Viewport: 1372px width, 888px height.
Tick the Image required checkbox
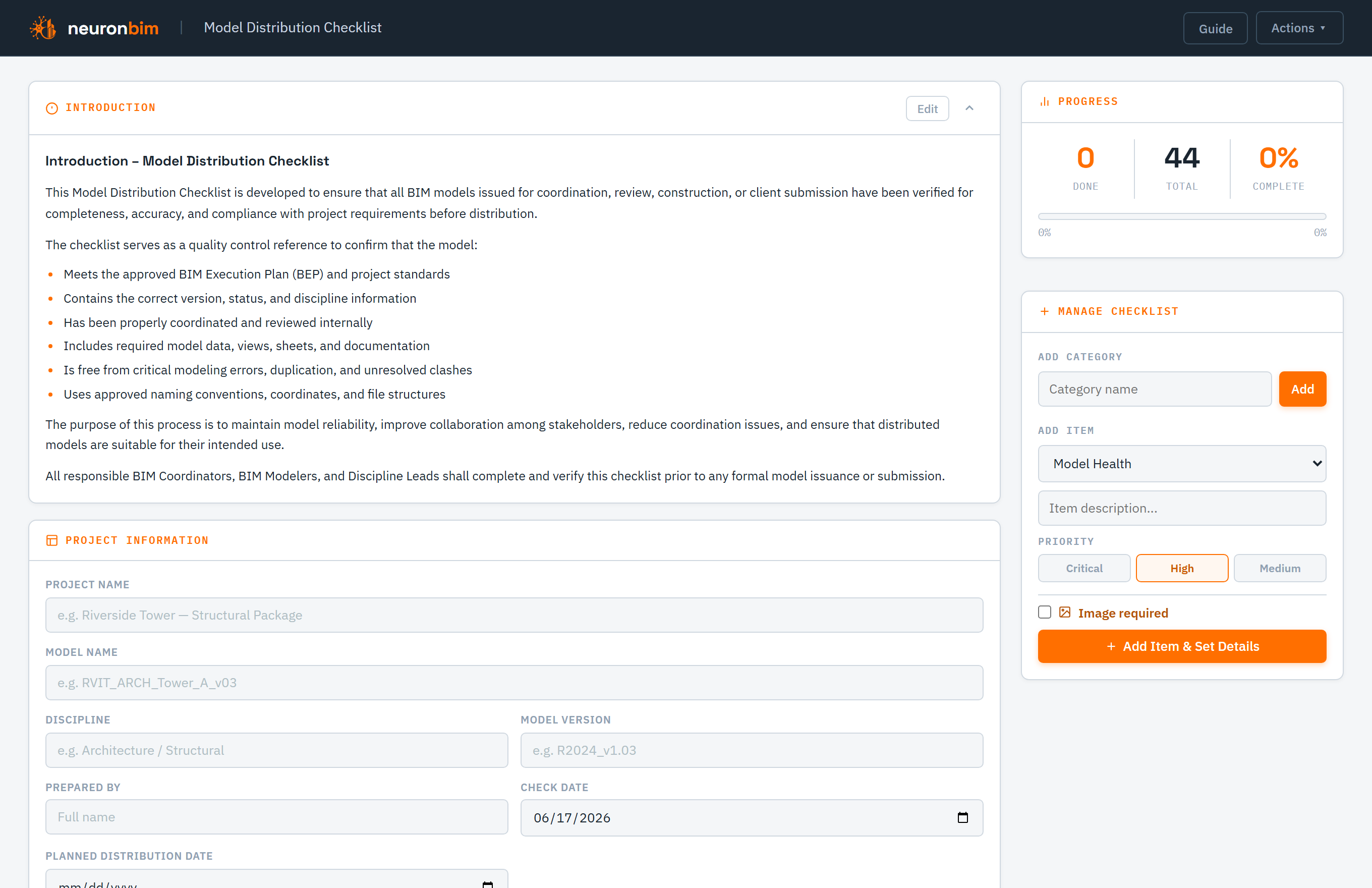pos(1045,613)
